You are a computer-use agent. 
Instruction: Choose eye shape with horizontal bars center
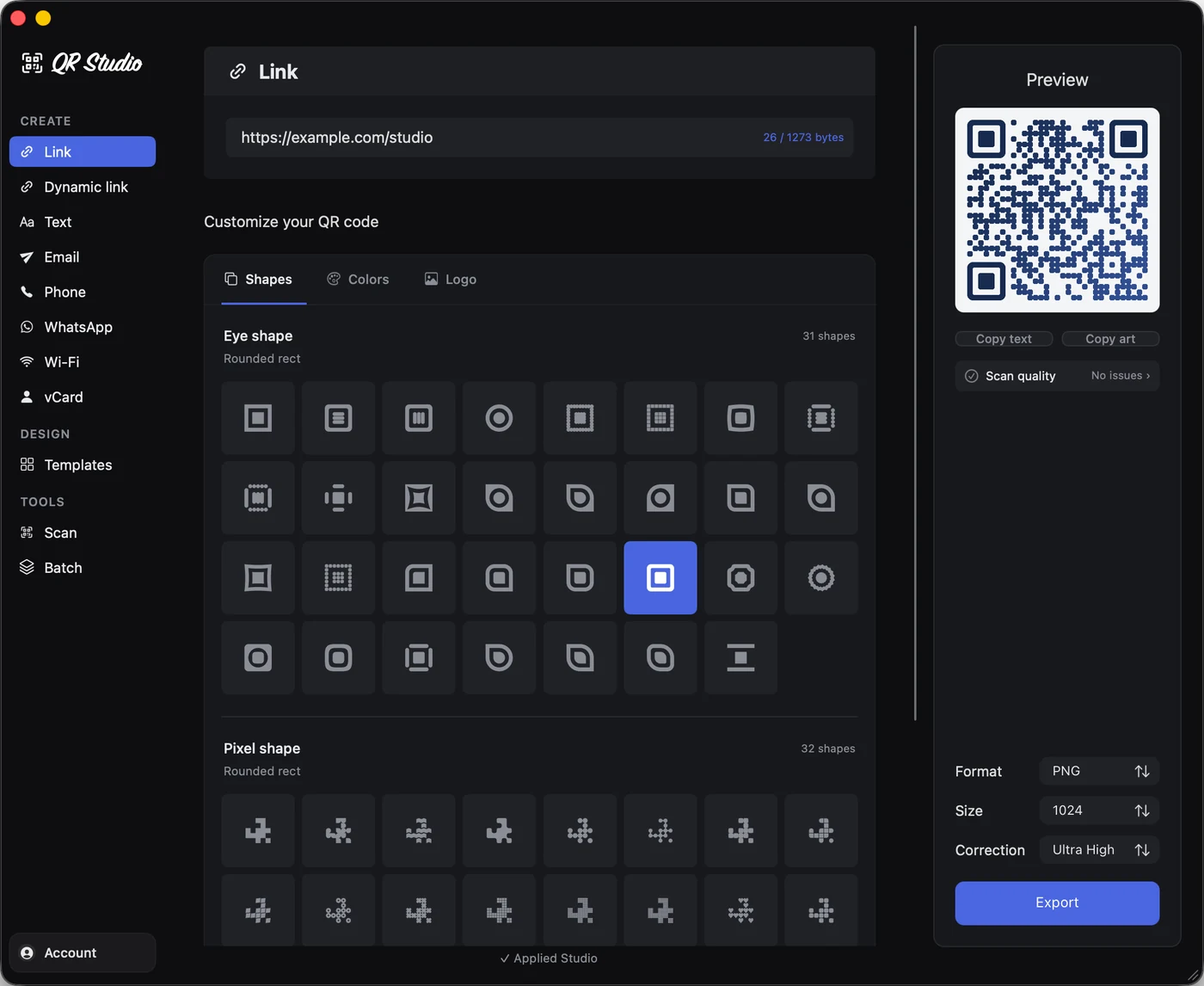coord(338,418)
